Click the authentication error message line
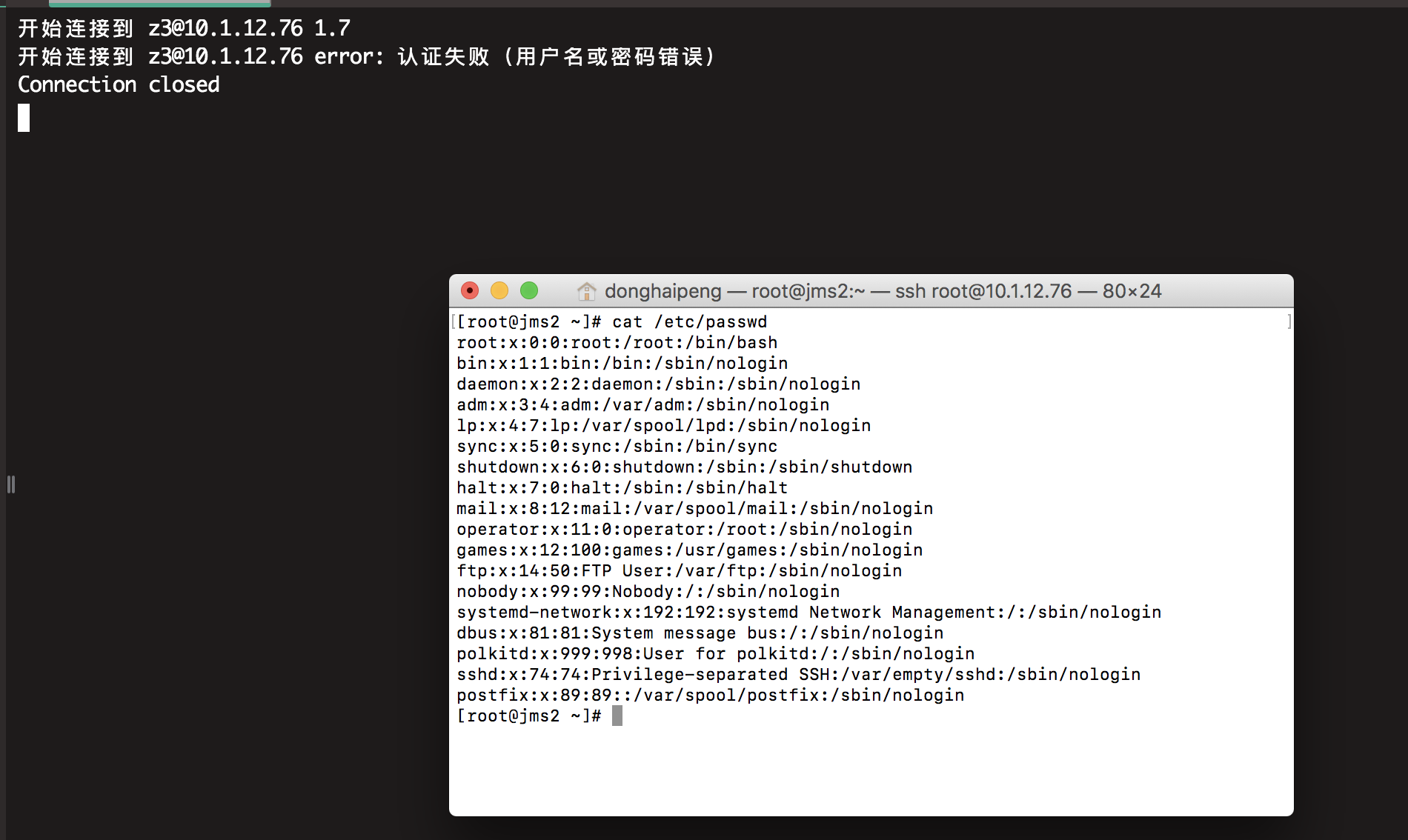The height and width of the screenshot is (840, 1408). click(x=366, y=56)
